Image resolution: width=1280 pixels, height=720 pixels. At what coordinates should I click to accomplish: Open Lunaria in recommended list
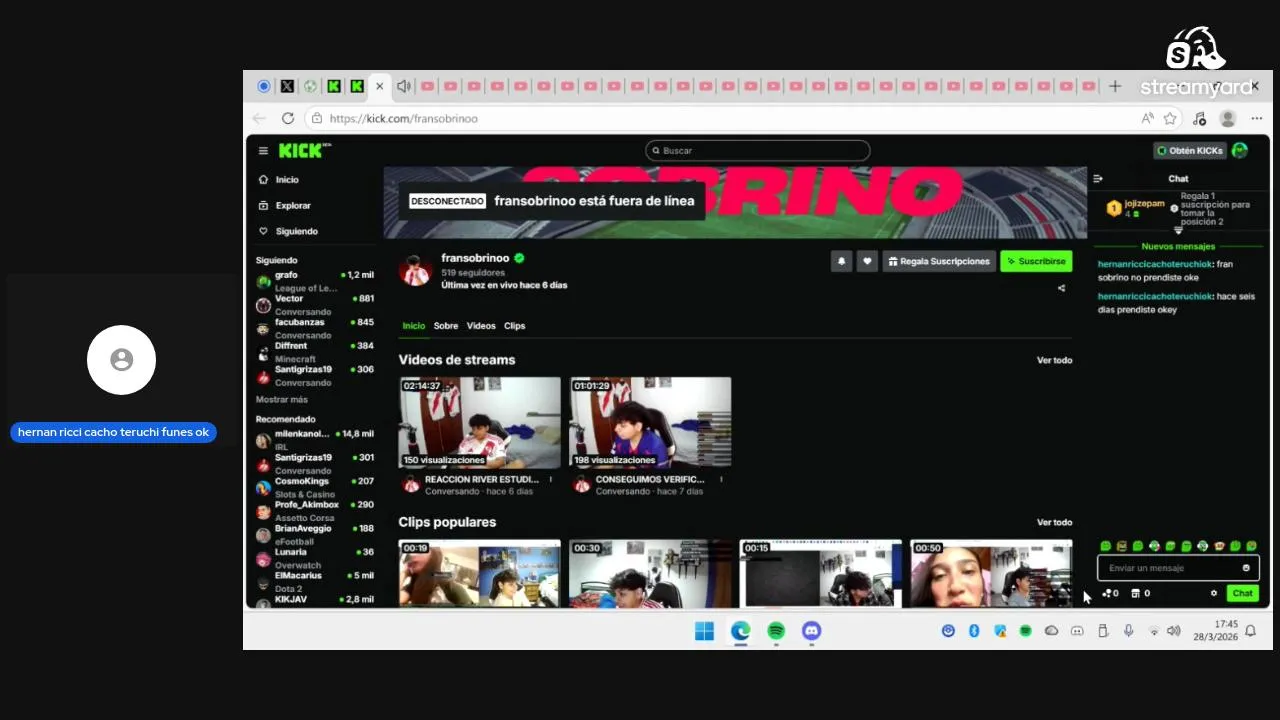315,558
